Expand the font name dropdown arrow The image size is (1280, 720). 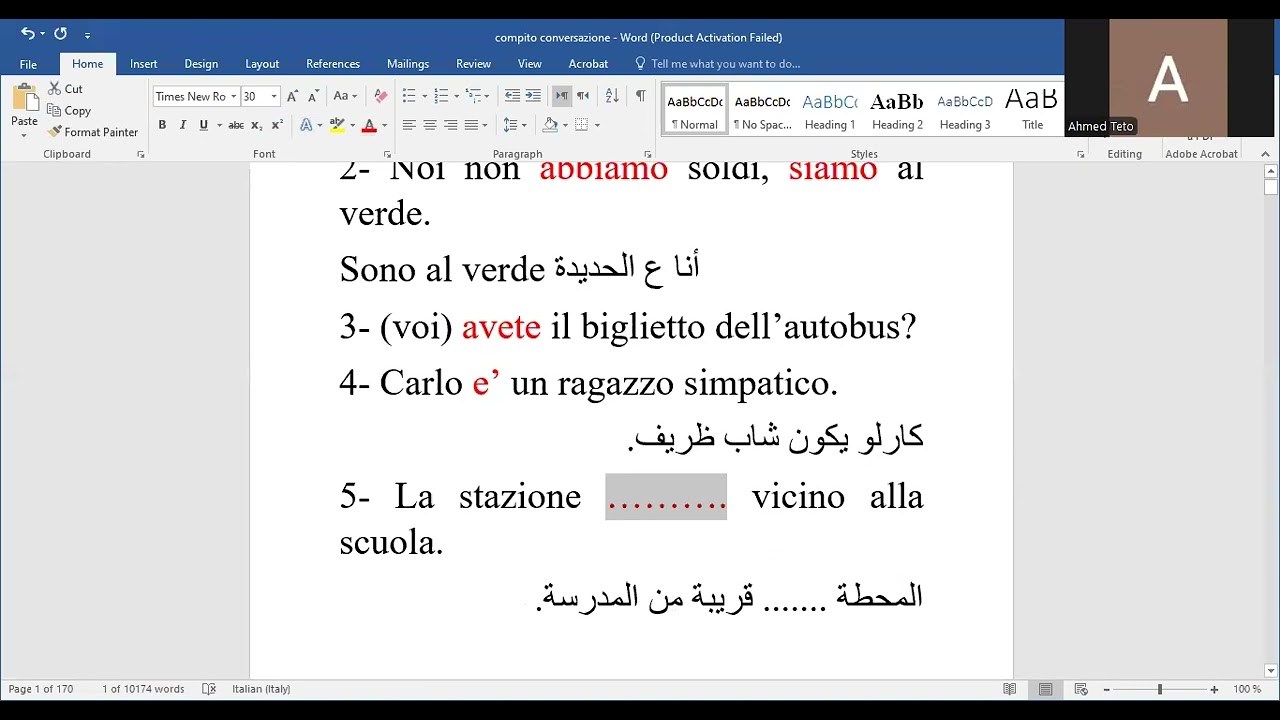click(234, 97)
